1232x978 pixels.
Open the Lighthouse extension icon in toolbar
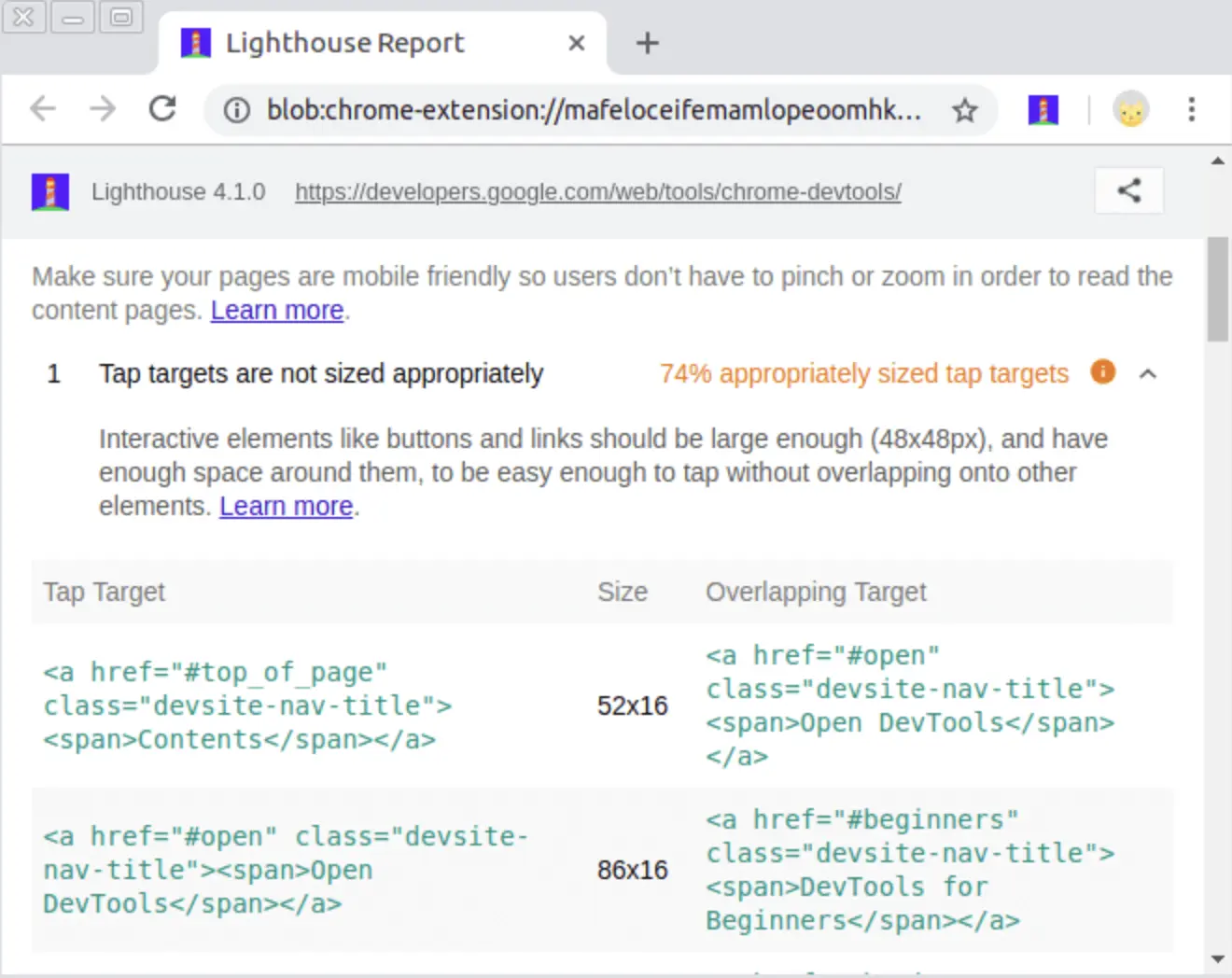pos(1043,110)
